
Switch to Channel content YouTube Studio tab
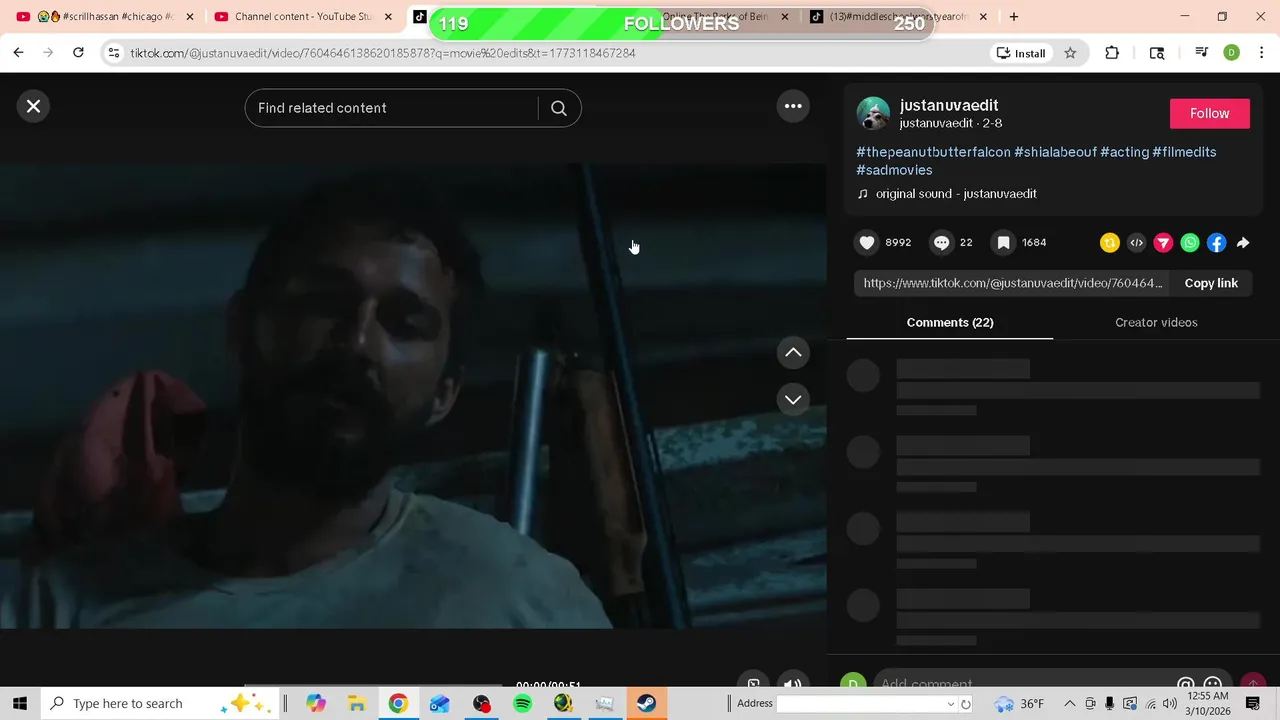coord(304,17)
